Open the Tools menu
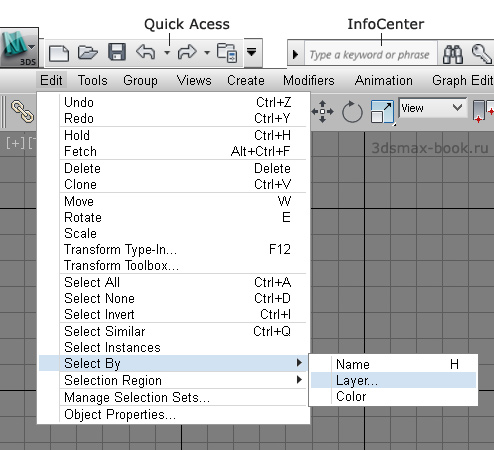 pyautogui.click(x=93, y=80)
